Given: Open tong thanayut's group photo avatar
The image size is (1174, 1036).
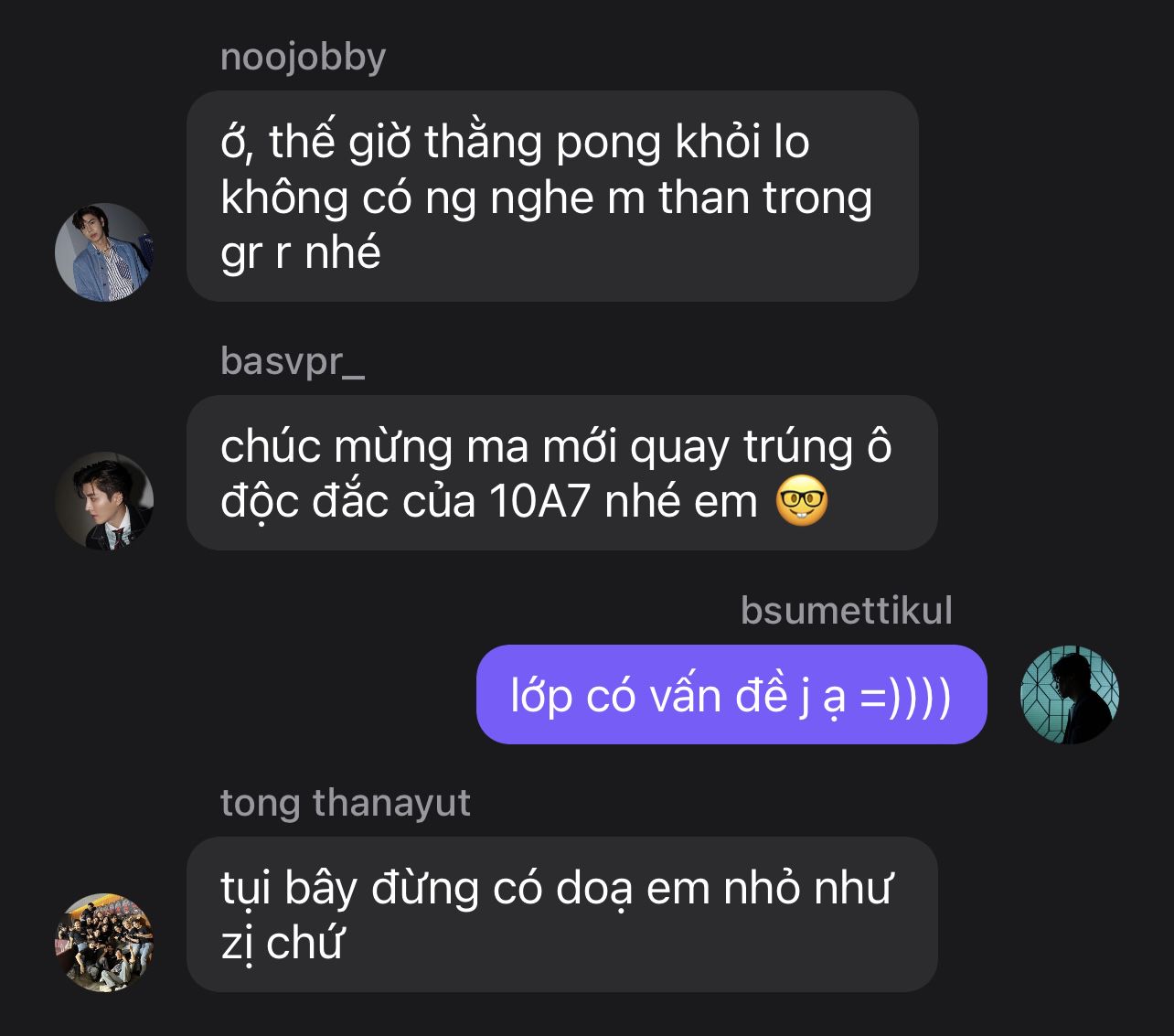Looking at the screenshot, I should tap(104, 943).
